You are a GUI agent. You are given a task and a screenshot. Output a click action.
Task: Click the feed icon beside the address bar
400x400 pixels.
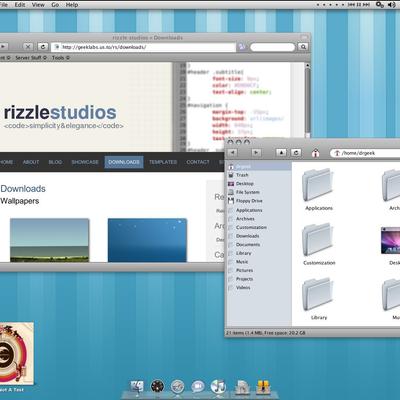pyautogui.click(x=241, y=47)
